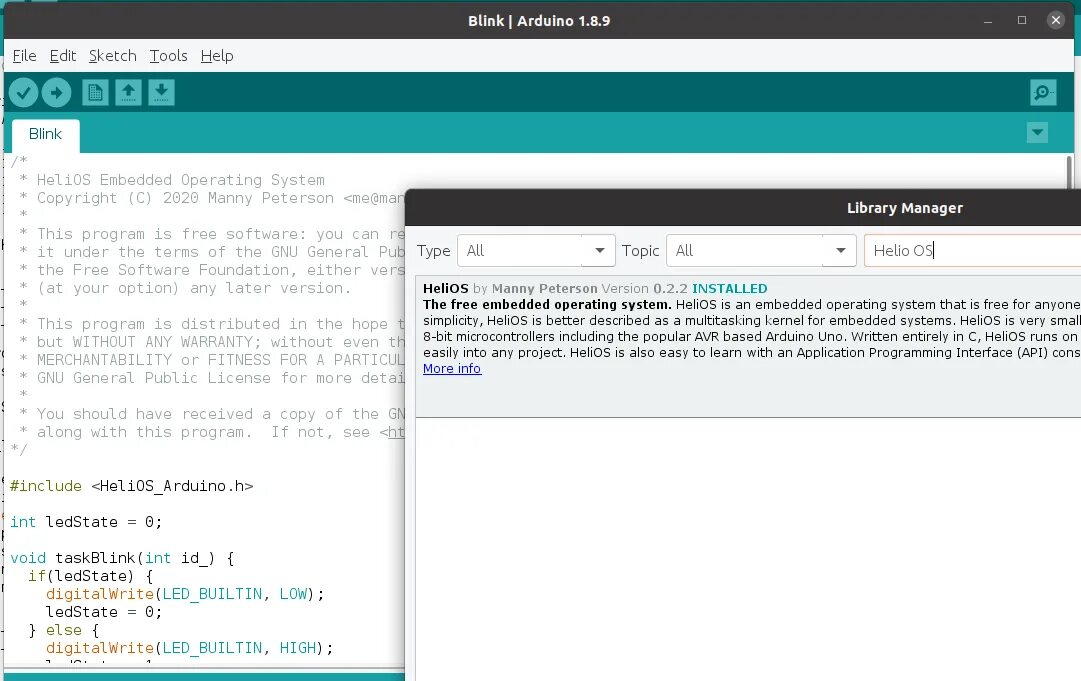Click the INSTALLED status label for HeliOS
This screenshot has width=1081, height=681.
729,289
